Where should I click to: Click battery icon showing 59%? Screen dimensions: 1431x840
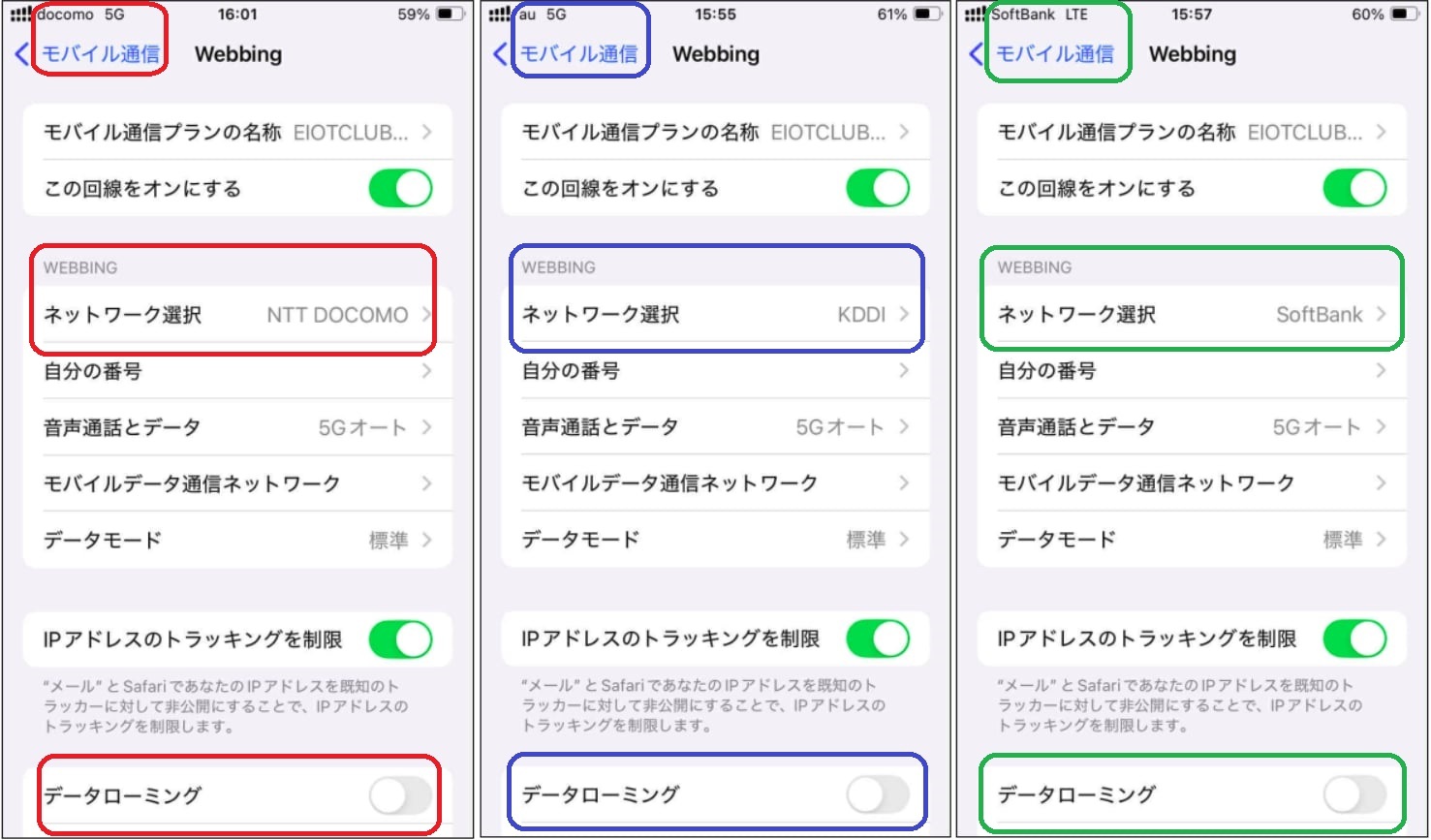(x=451, y=15)
